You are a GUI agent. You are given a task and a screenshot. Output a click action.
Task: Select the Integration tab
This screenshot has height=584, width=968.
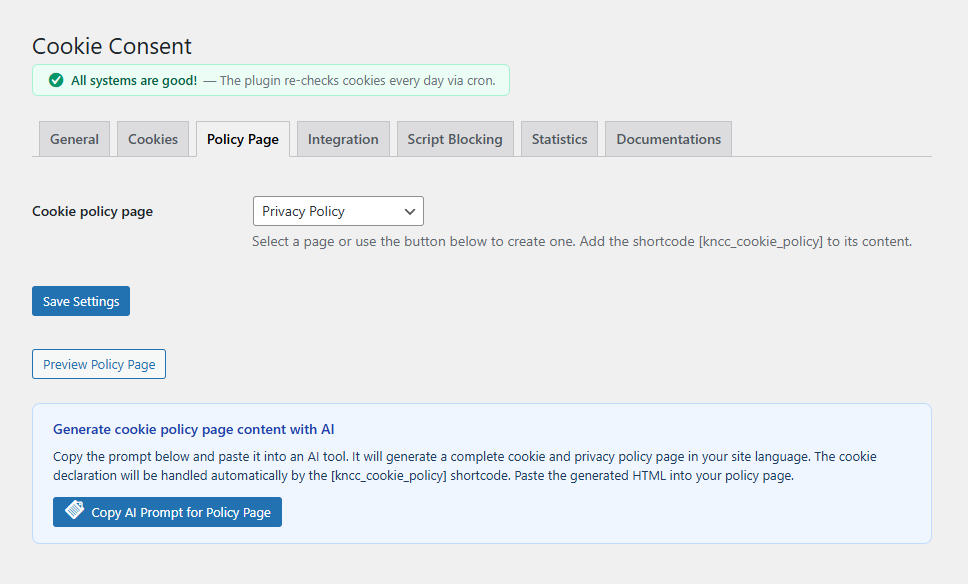(343, 138)
